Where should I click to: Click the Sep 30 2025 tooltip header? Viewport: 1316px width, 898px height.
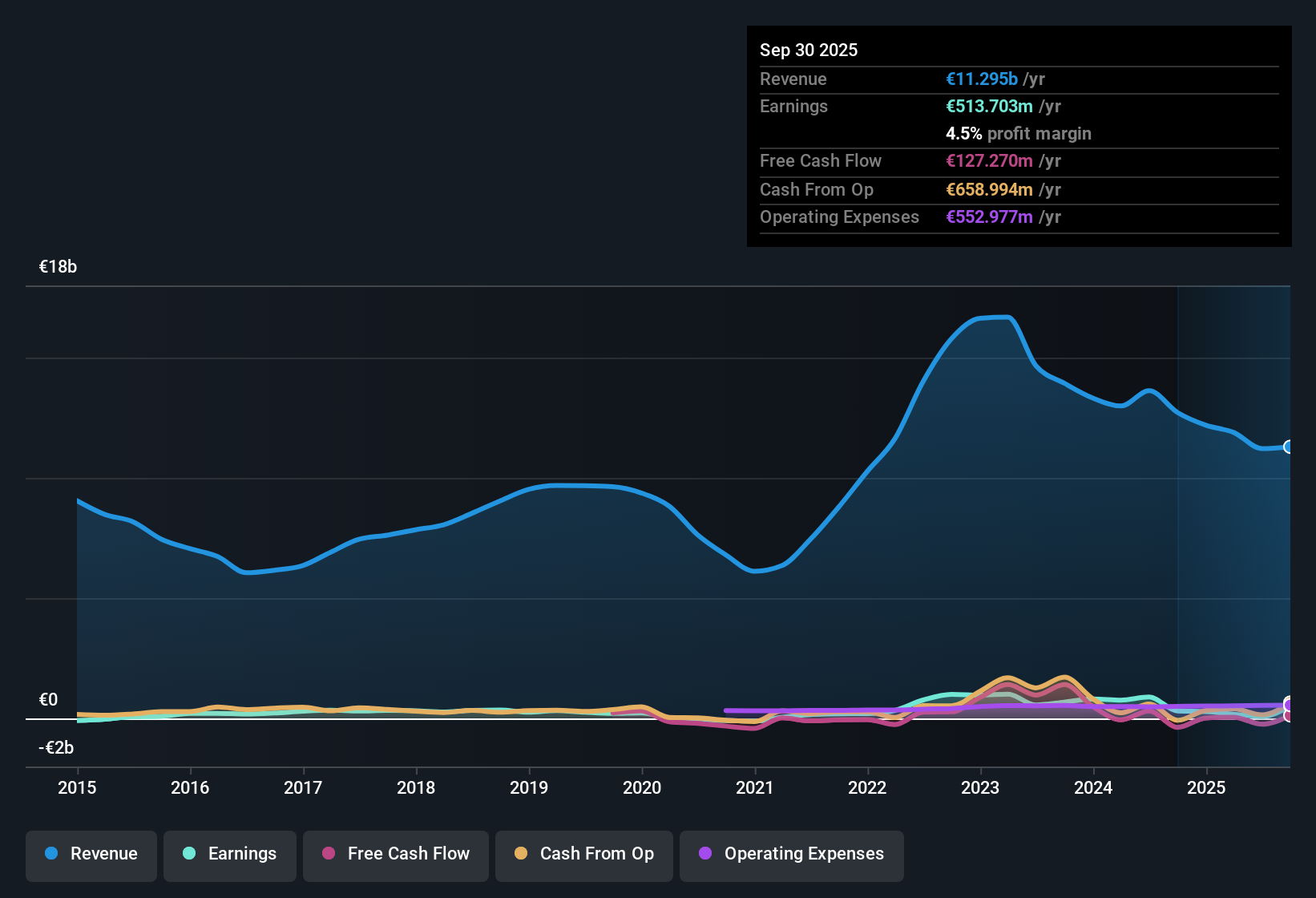coord(809,50)
